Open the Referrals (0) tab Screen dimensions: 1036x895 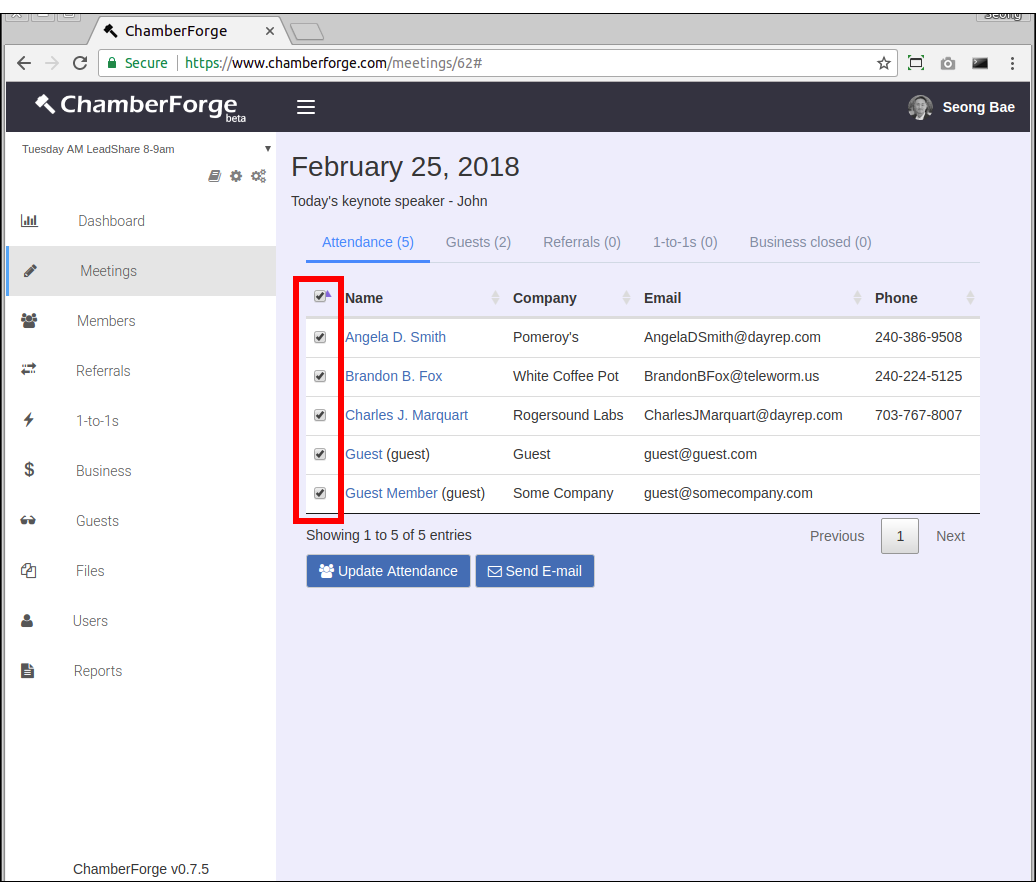tap(582, 242)
